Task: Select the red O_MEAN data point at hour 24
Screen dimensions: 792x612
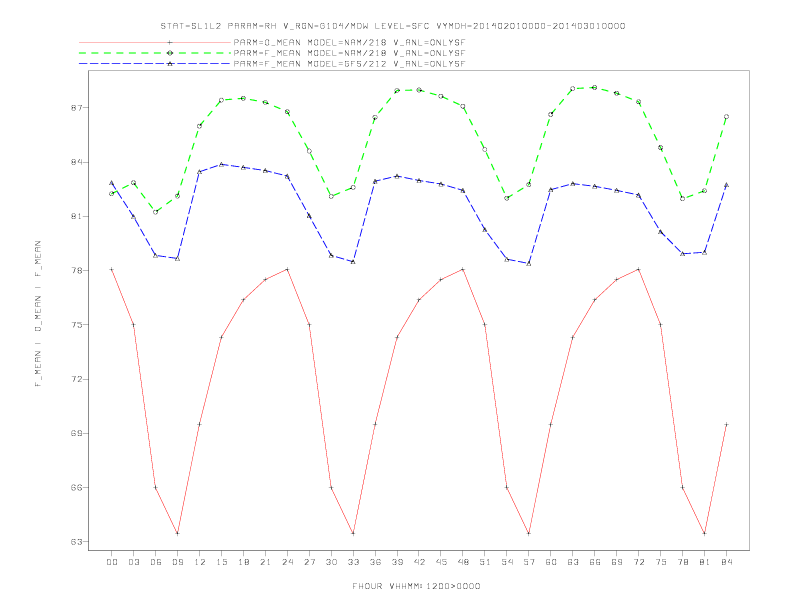Action: click(x=287, y=269)
